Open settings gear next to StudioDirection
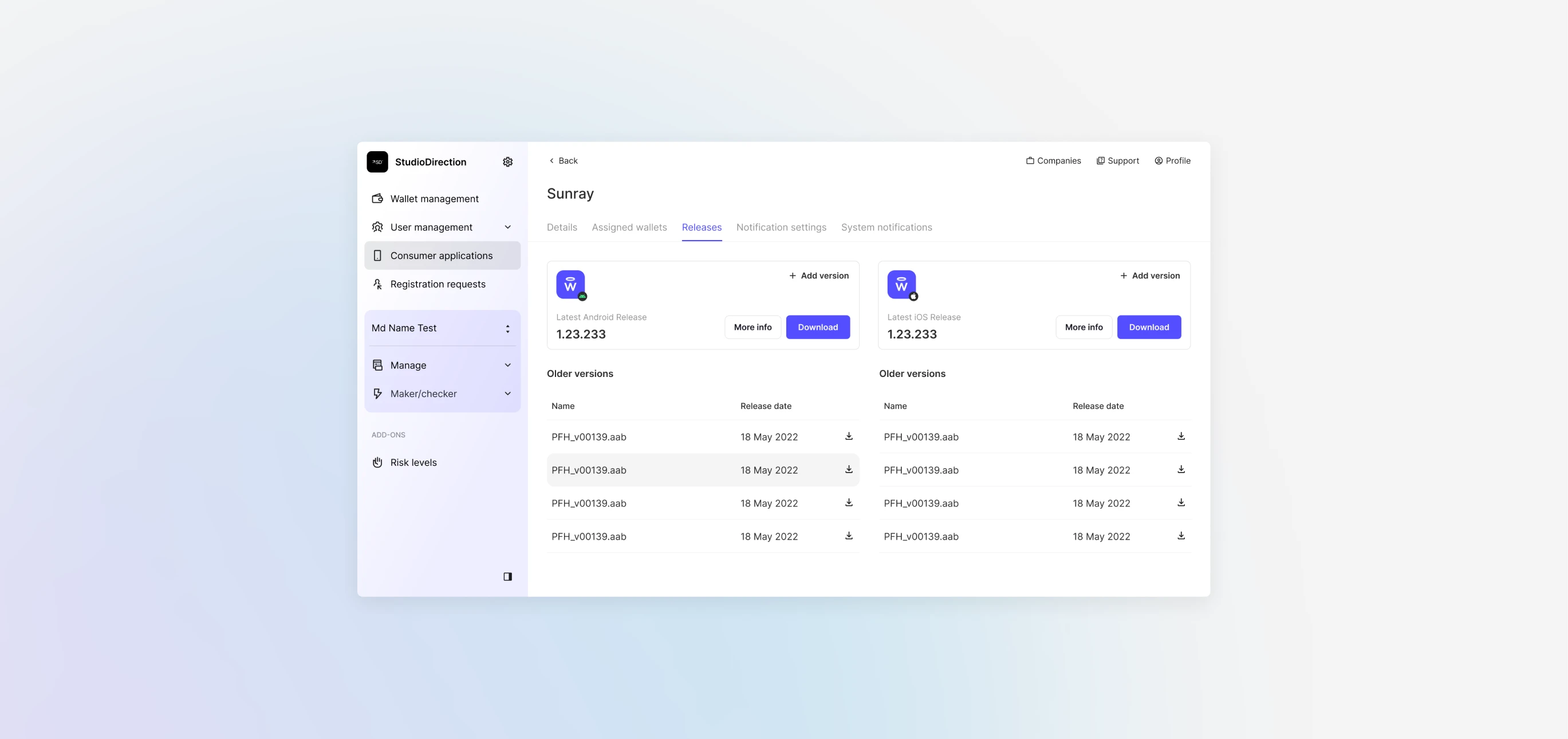The width and height of the screenshot is (1568, 739). click(x=507, y=162)
